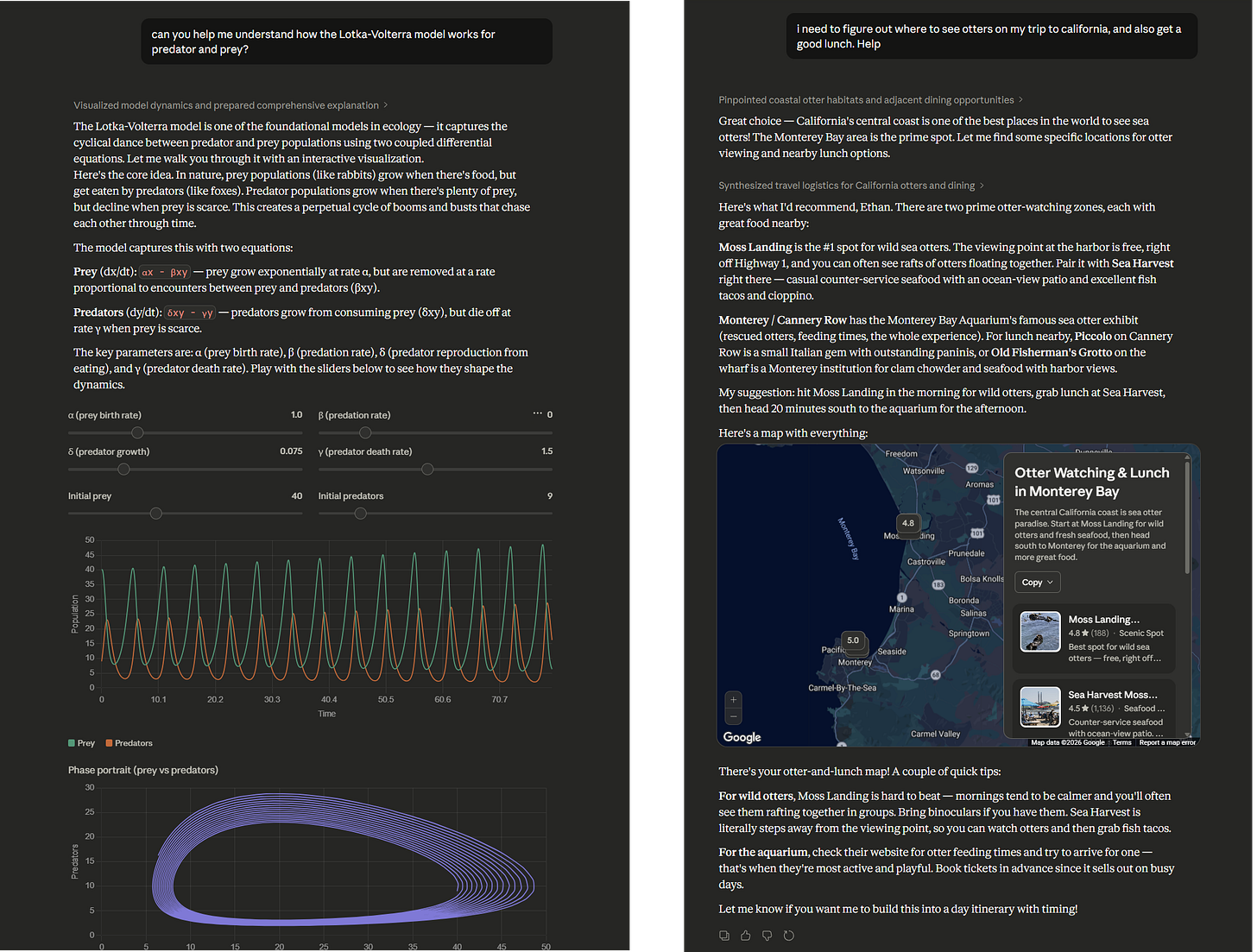
Task: Click the 'Marina' map label
Action: point(901,609)
